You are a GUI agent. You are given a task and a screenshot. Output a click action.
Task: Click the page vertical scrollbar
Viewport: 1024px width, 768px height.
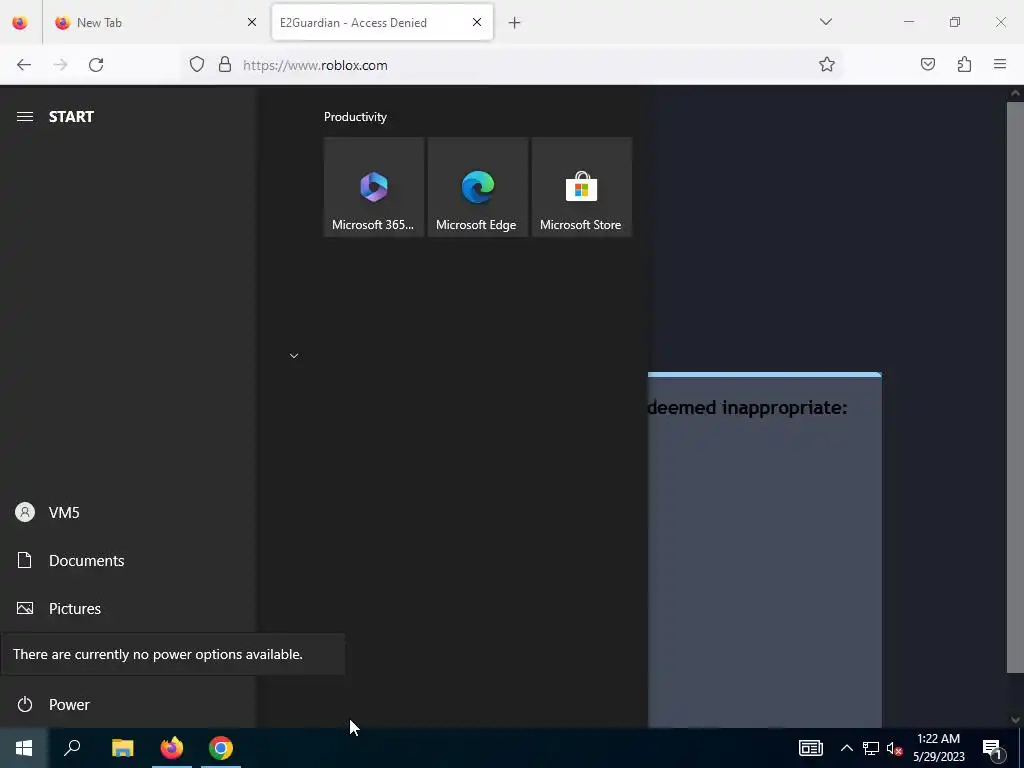pyautogui.click(x=1015, y=387)
